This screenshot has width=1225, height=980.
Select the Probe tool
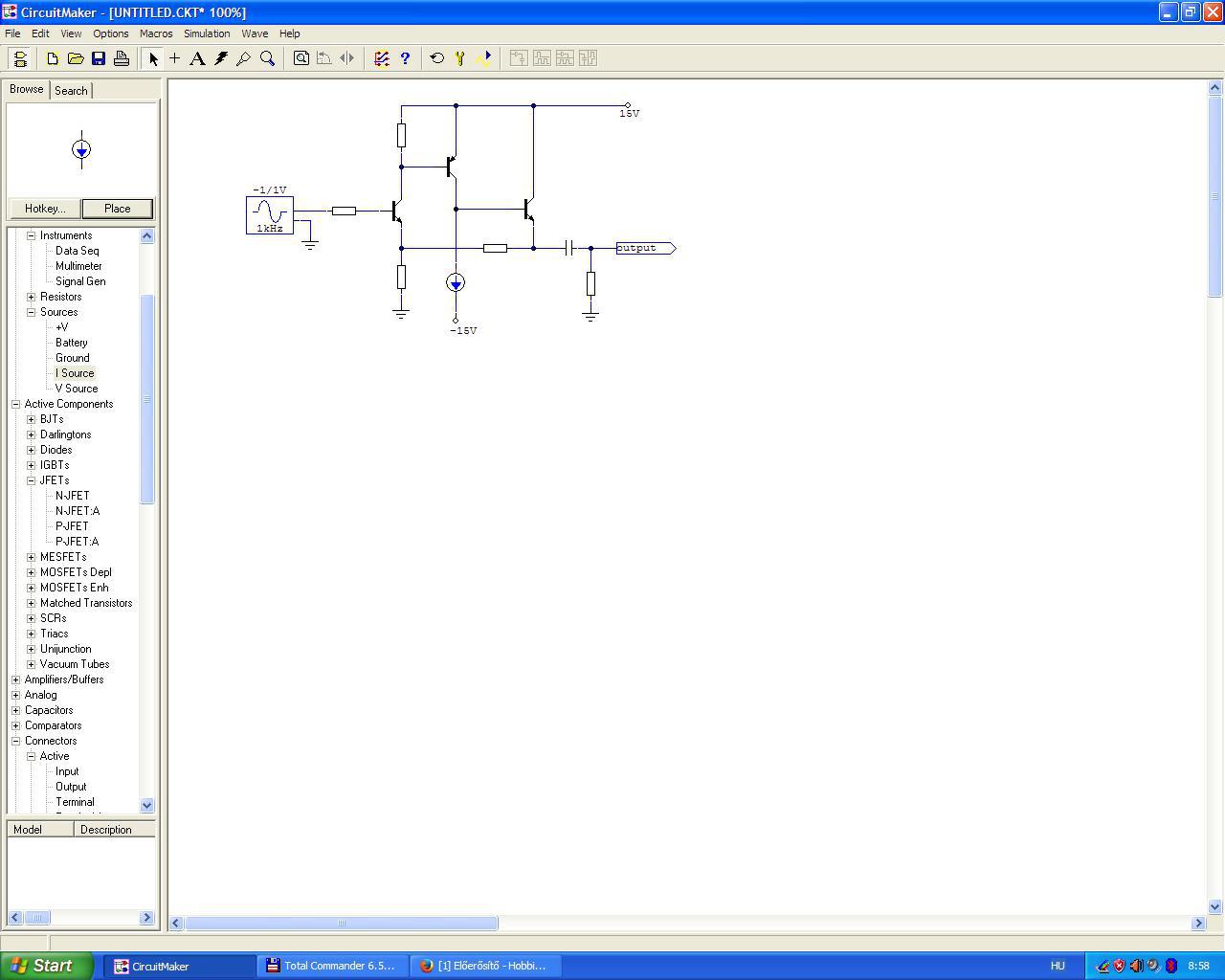[244, 58]
